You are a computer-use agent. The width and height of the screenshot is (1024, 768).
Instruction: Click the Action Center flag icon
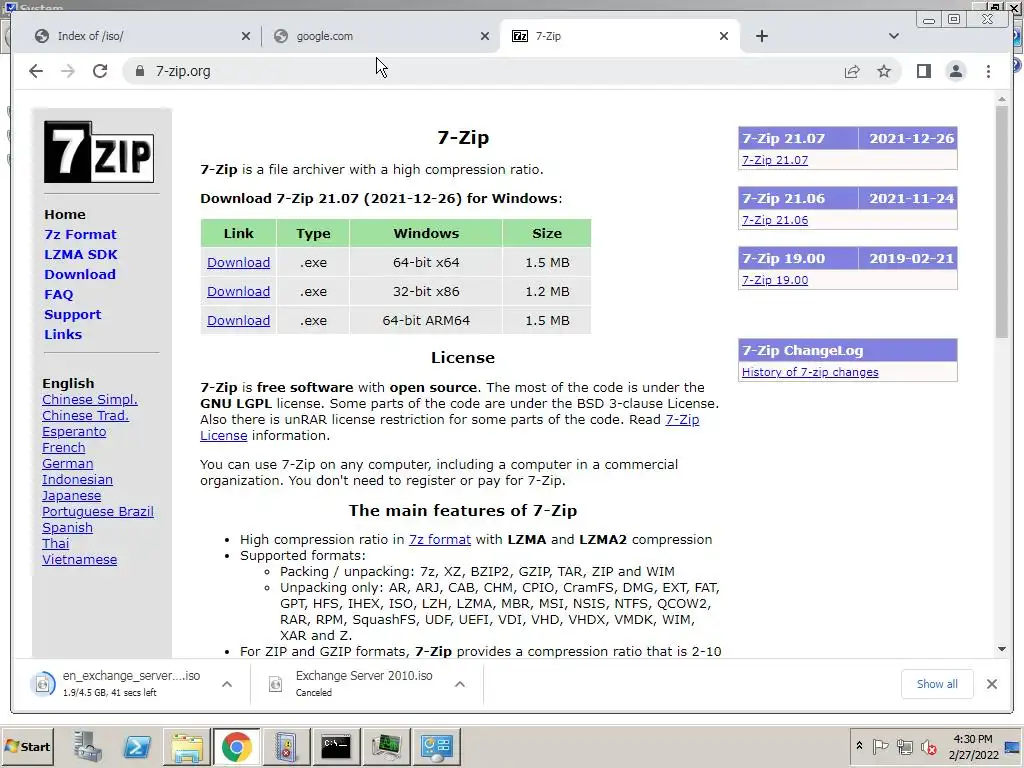pos(880,746)
